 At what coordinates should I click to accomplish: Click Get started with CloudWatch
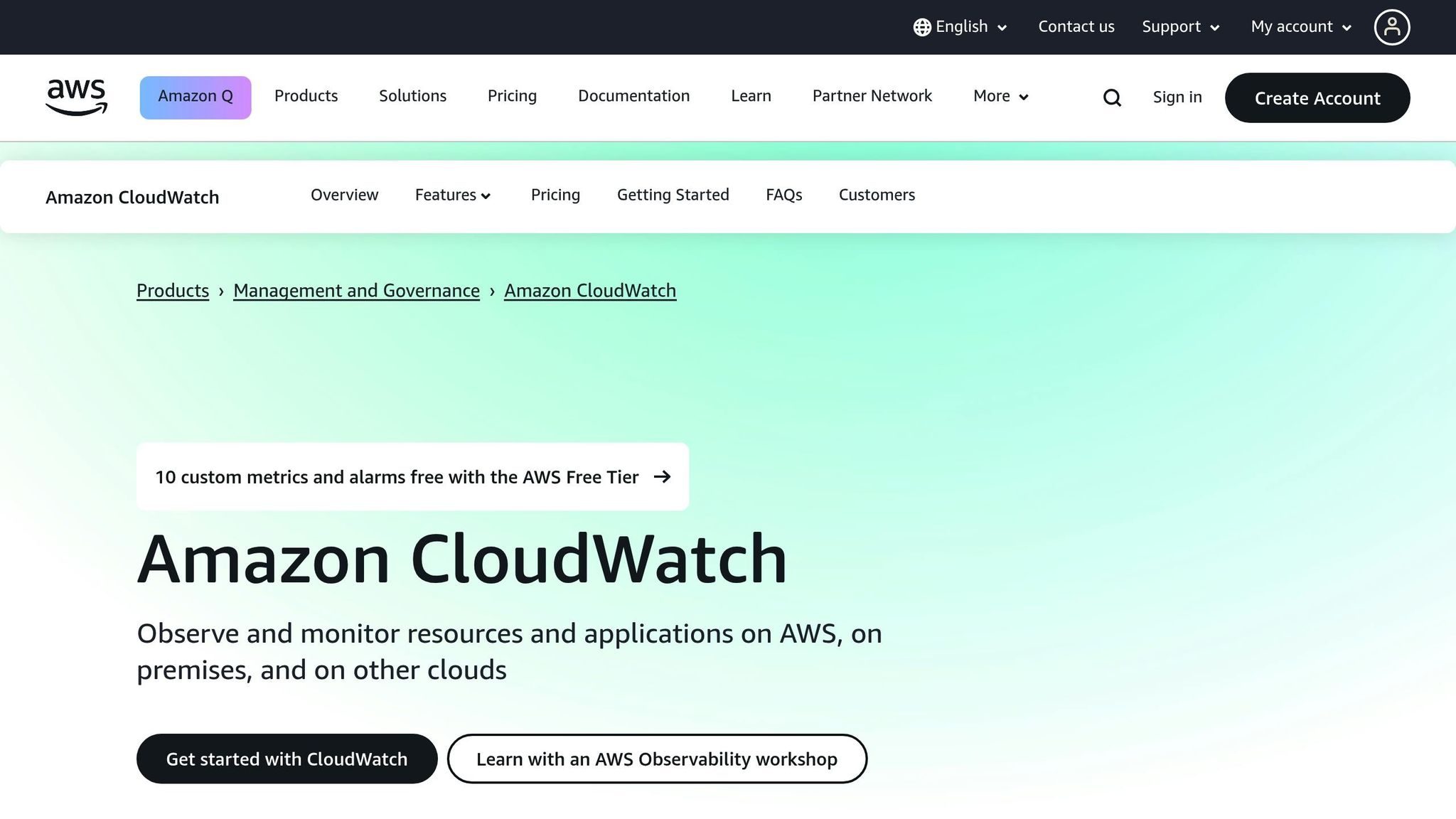click(287, 759)
